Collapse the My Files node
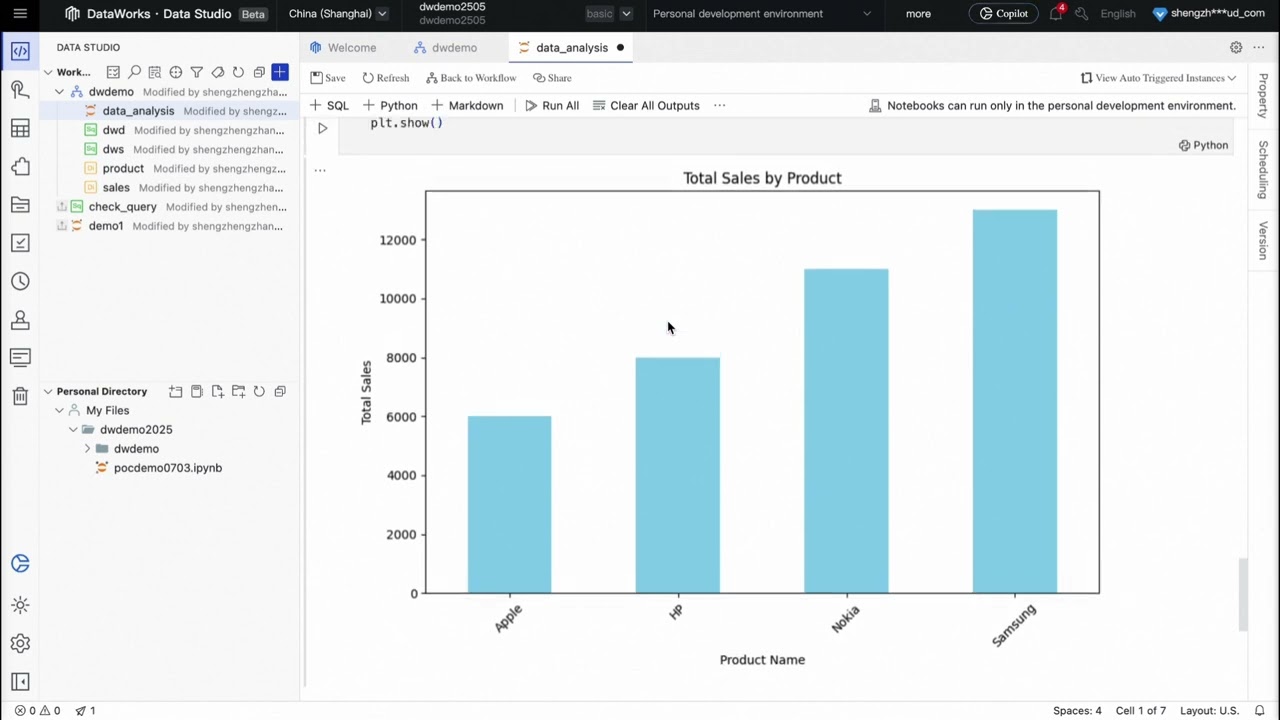Viewport: 1280px width, 720px height. coord(59,411)
